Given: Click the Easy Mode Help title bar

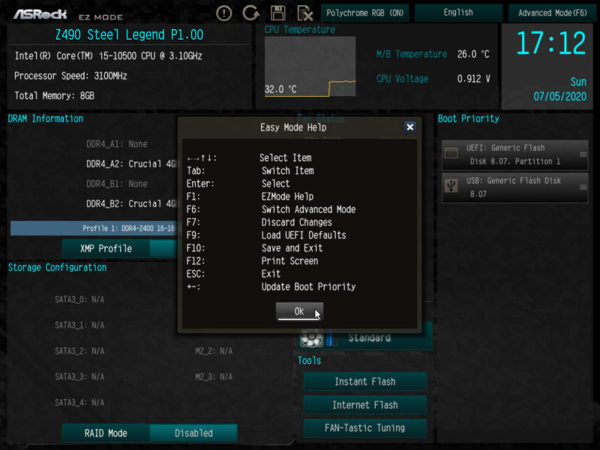Looking at the screenshot, I should tap(293, 127).
